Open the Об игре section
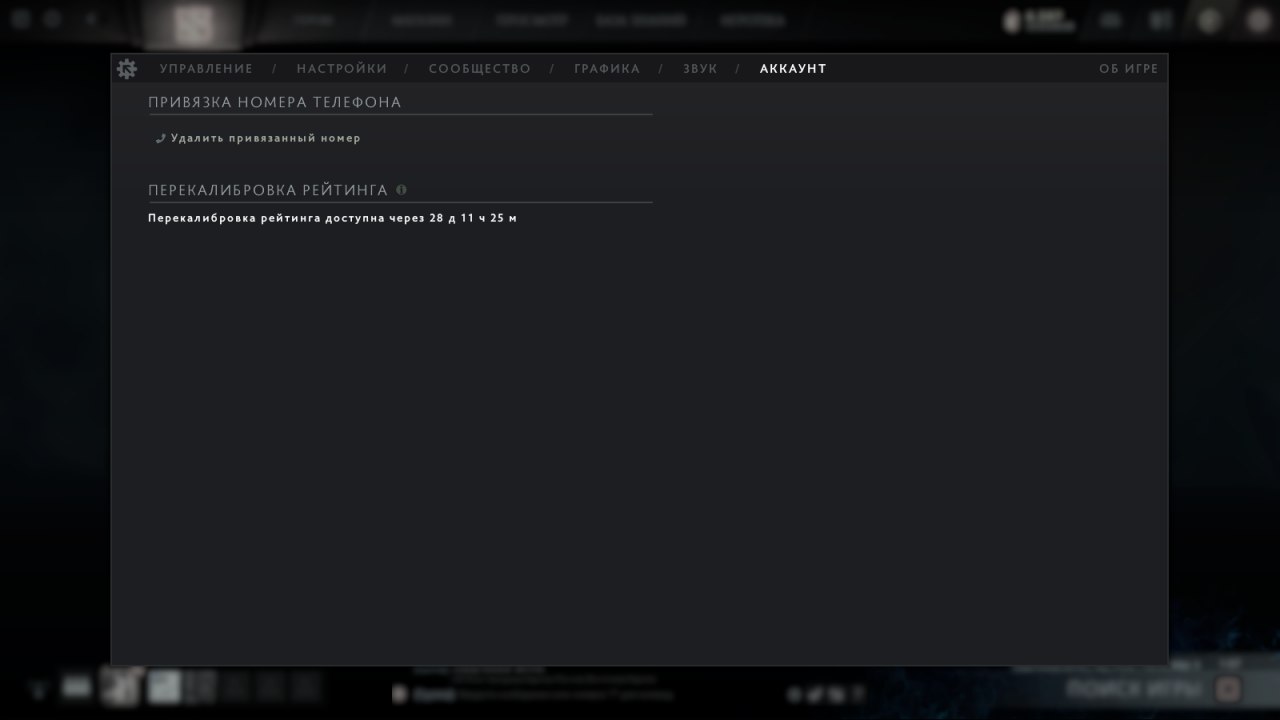Screen dimensions: 1280x720 coord(1129,69)
